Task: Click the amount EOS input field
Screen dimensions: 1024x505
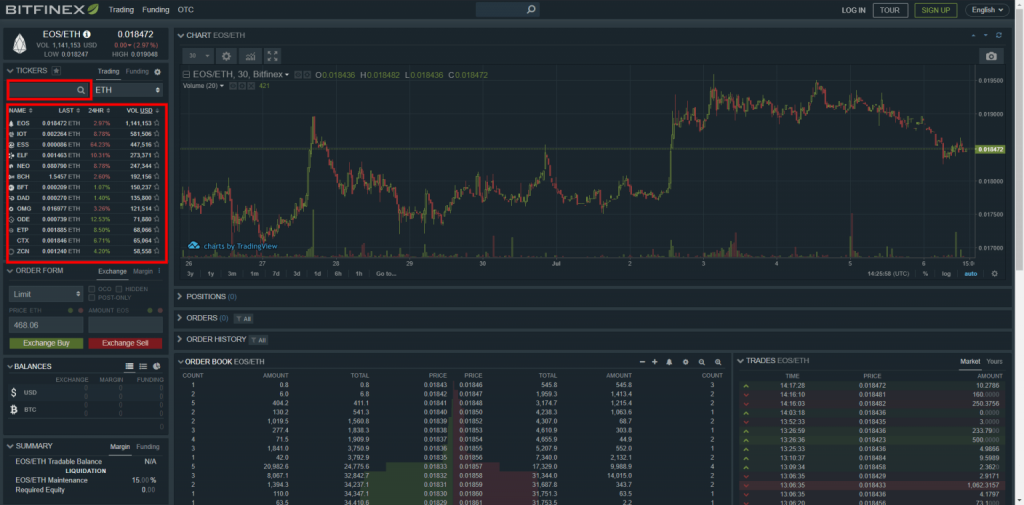Action: click(125, 325)
